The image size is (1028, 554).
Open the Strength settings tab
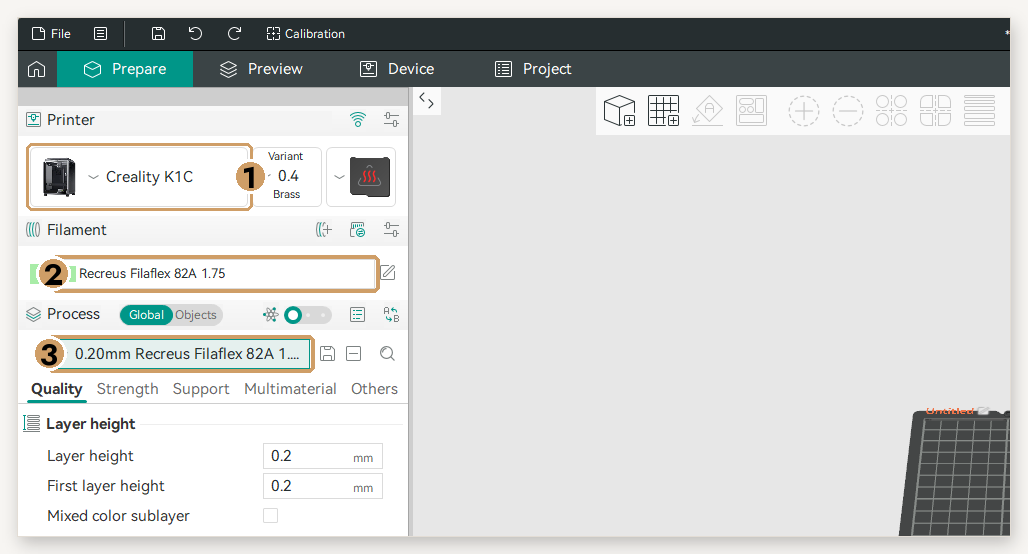[x=127, y=389]
